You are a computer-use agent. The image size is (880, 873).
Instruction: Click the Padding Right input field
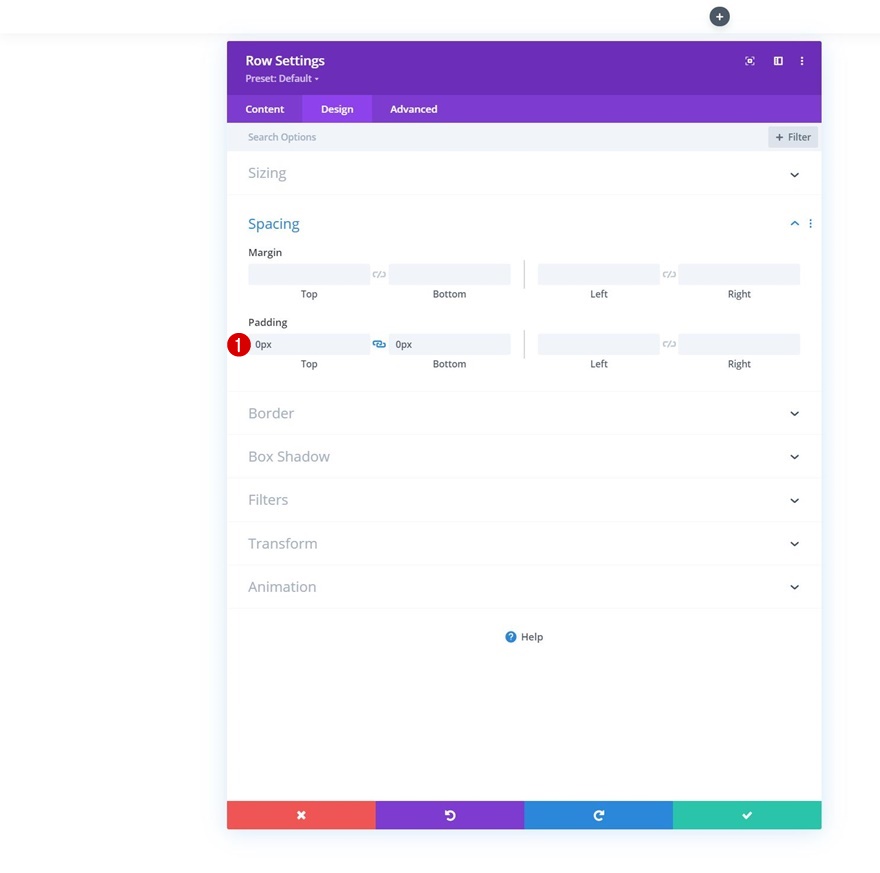tap(739, 344)
